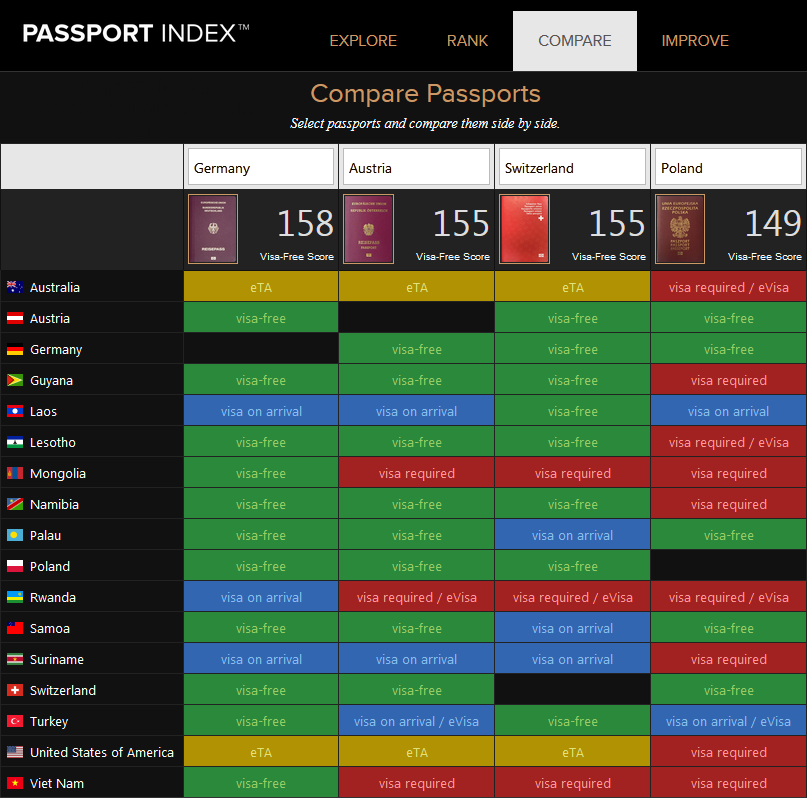Click the United States of America flag
This screenshot has height=798, width=807.
[x=15, y=753]
